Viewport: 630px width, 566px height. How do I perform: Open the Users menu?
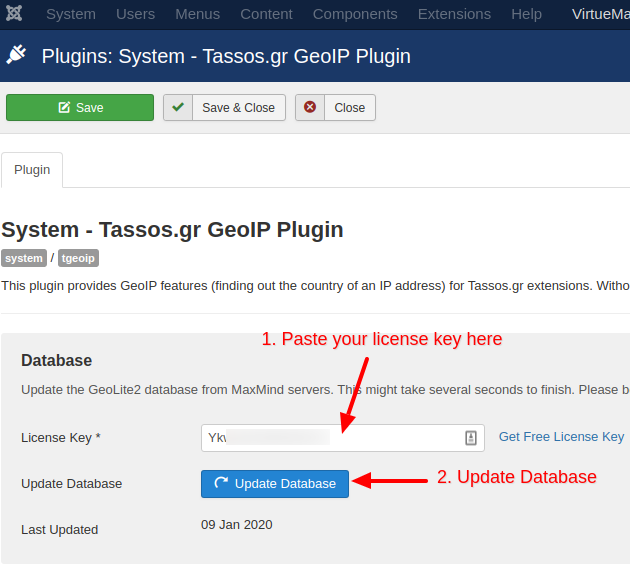(x=135, y=14)
